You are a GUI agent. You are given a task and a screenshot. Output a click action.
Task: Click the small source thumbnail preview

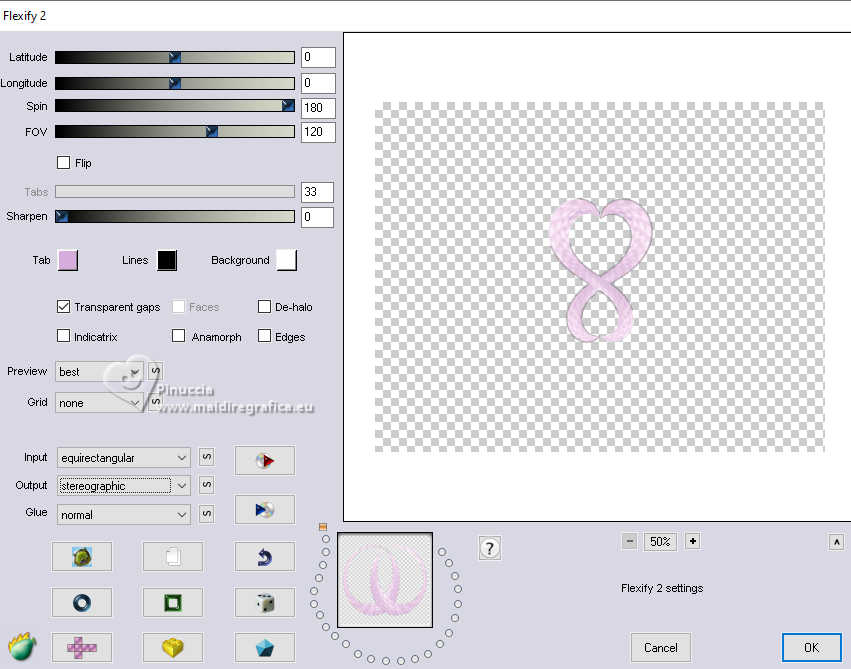tap(385, 579)
